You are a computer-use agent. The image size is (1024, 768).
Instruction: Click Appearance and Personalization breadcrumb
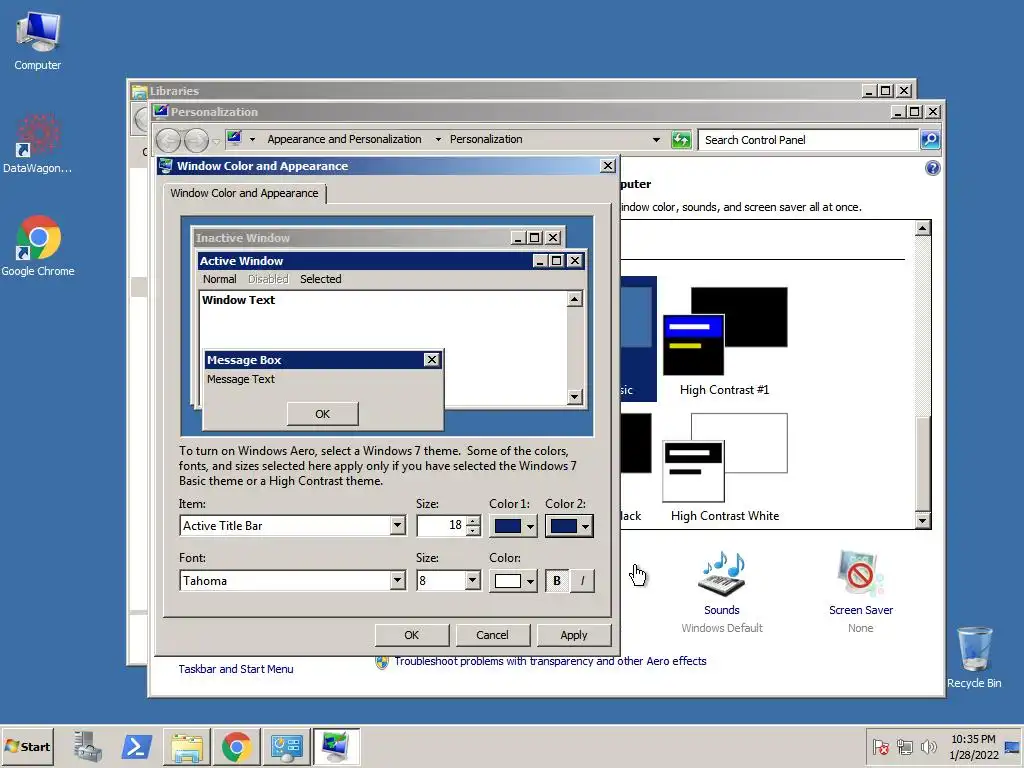[x=344, y=139]
